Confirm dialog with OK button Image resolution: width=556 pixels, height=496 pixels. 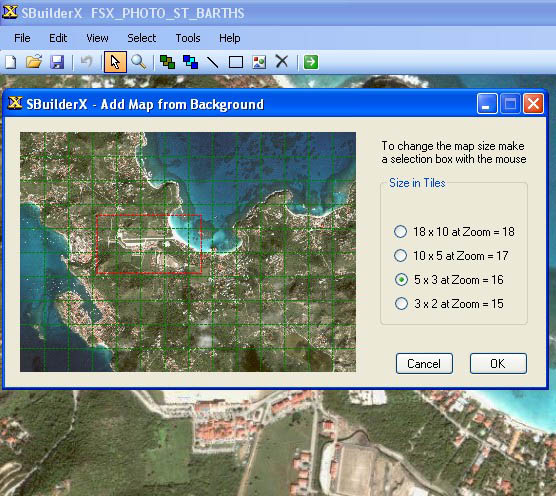tap(498, 363)
